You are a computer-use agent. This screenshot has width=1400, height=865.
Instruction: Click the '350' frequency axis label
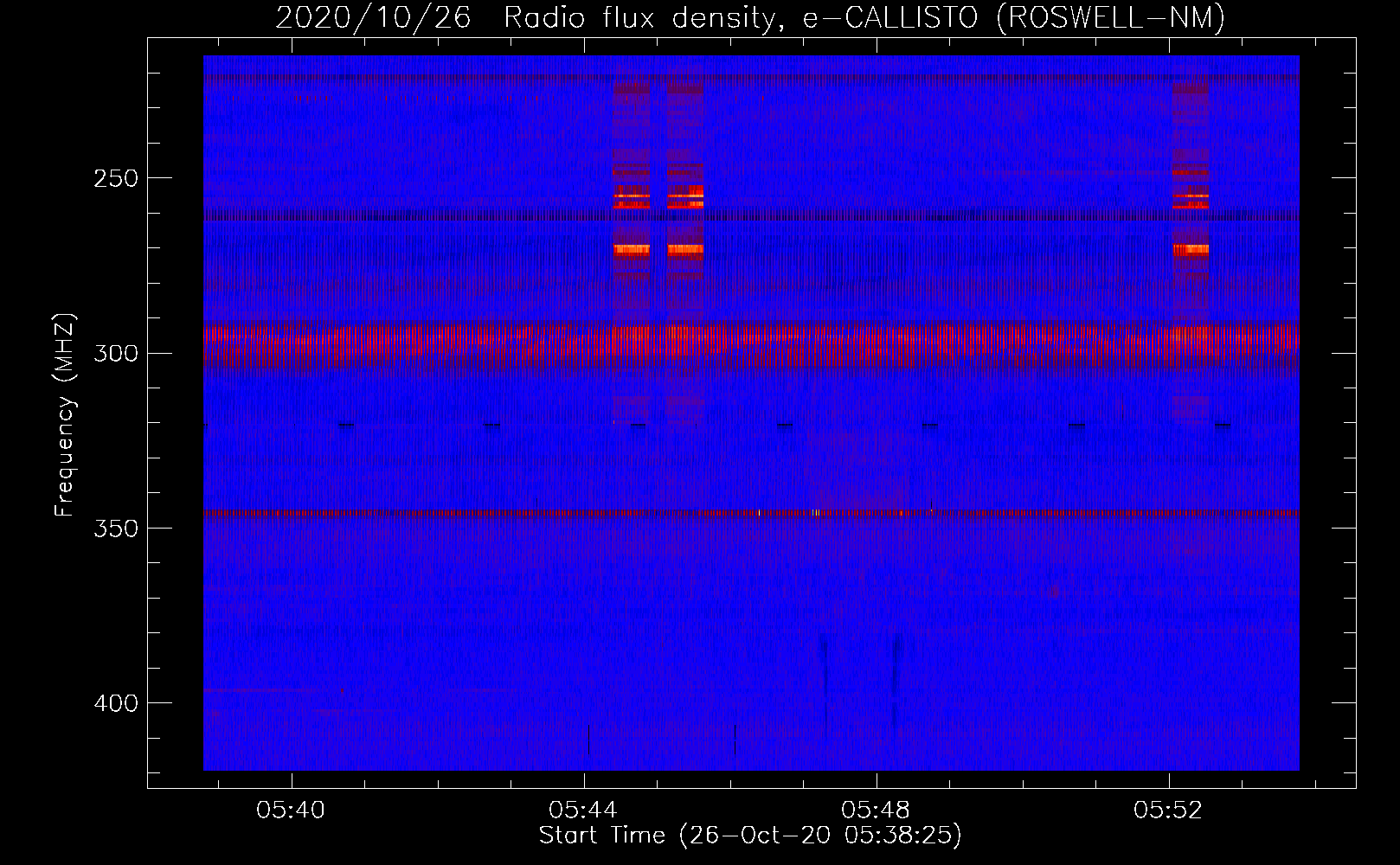(116, 529)
